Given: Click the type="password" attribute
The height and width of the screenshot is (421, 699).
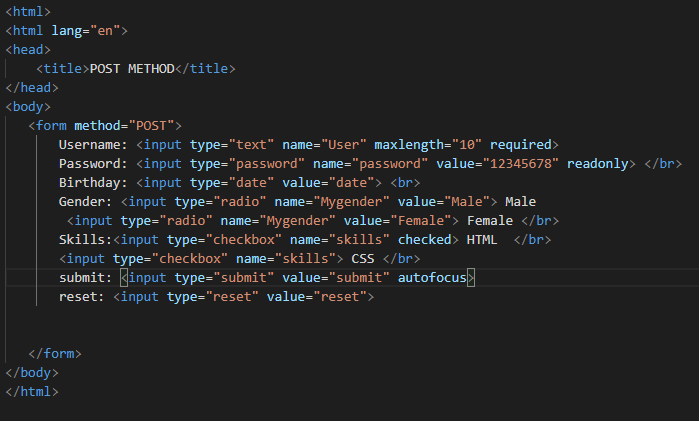Looking at the screenshot, I should 247,164.
